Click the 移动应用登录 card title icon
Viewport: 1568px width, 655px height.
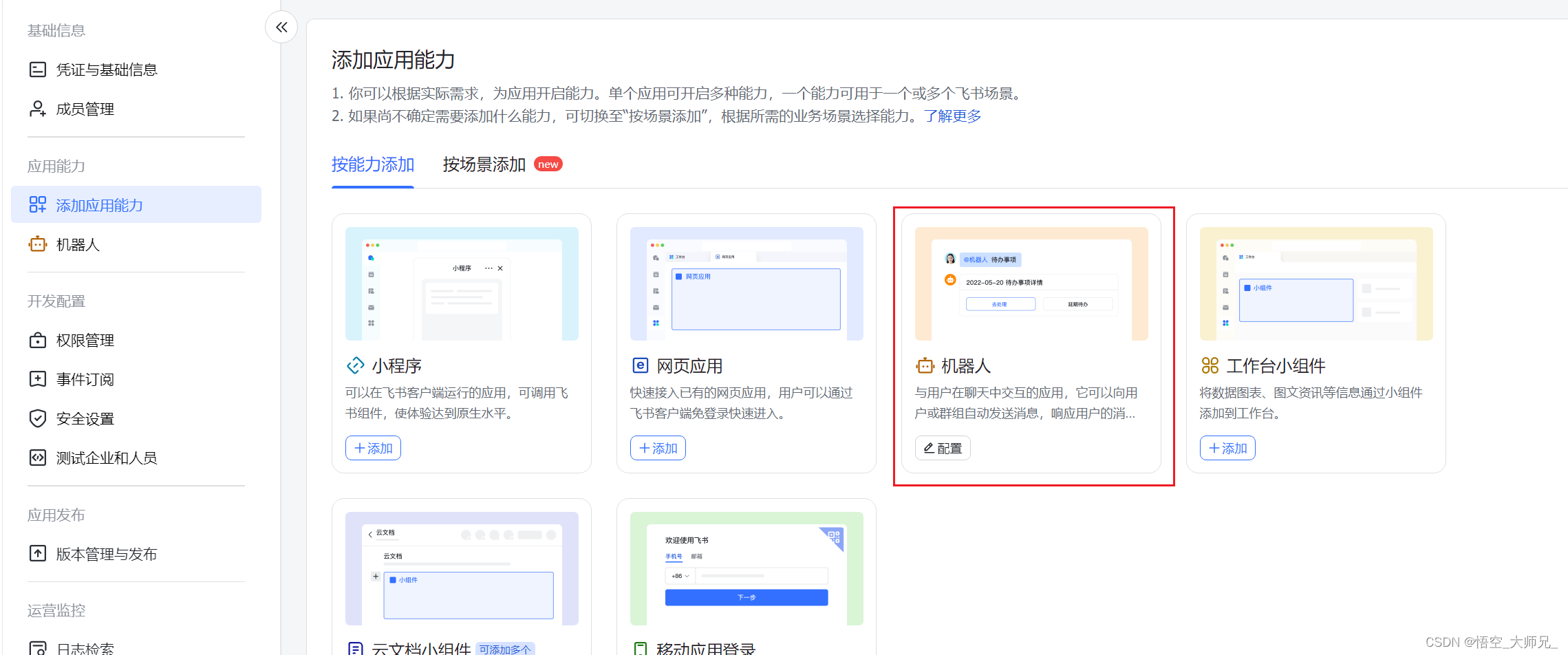click(x=640, y=649)
